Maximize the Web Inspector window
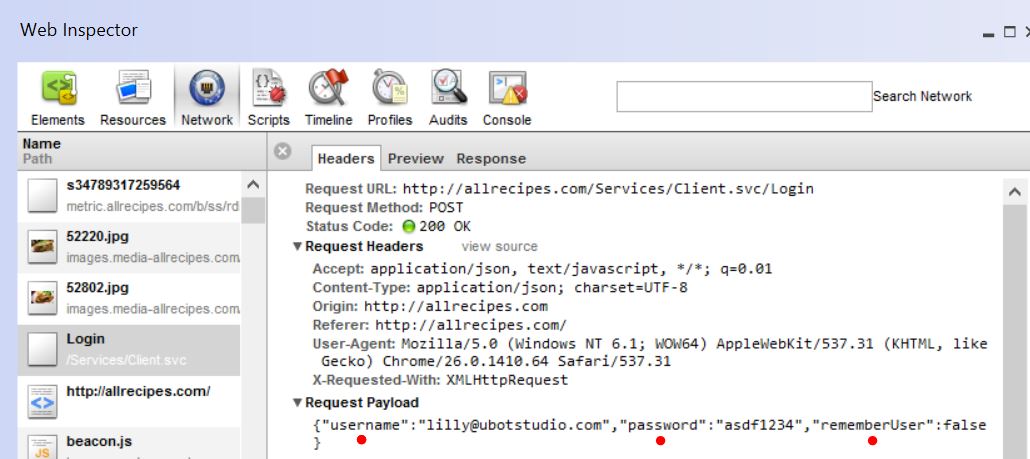This screenshot has width=1030, height=459. 1010,32
